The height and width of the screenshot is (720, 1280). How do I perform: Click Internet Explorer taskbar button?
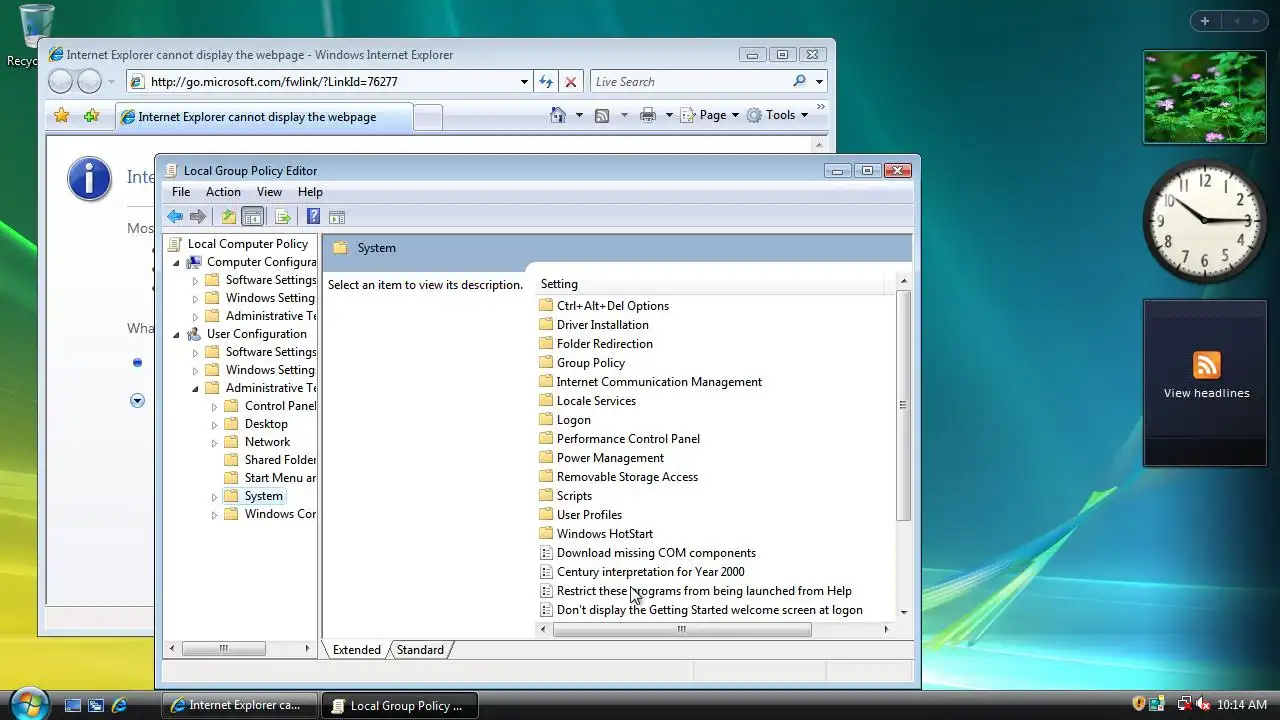tap(240, 705)
